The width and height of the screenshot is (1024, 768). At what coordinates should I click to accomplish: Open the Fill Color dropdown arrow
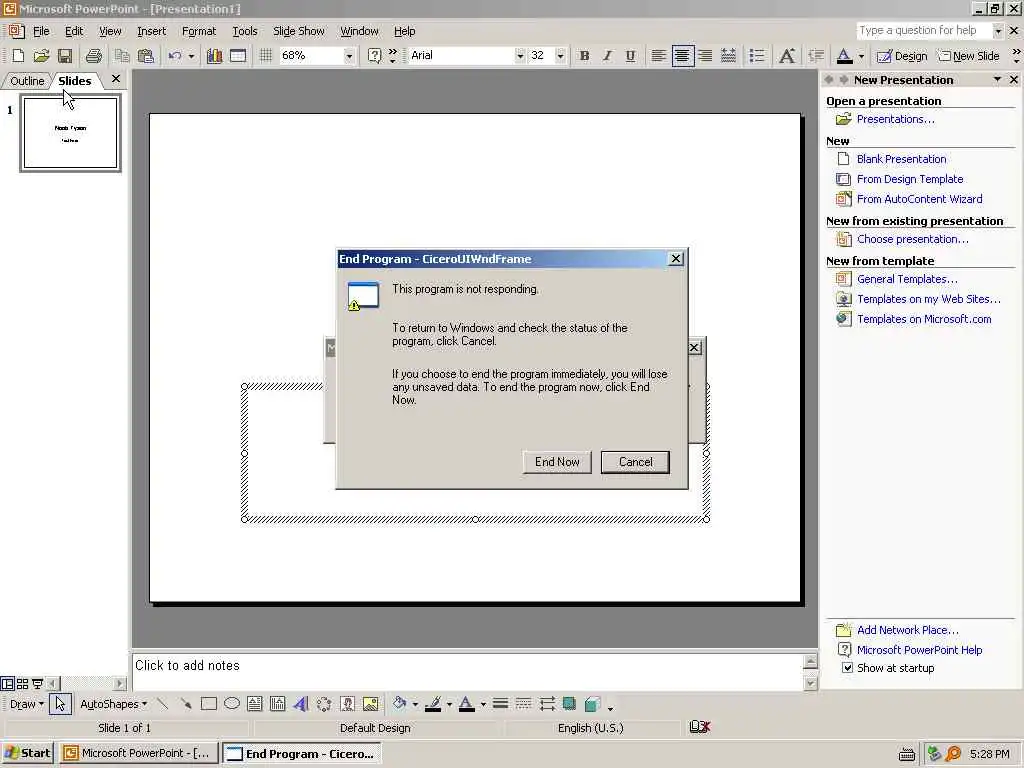click(415, 704)
